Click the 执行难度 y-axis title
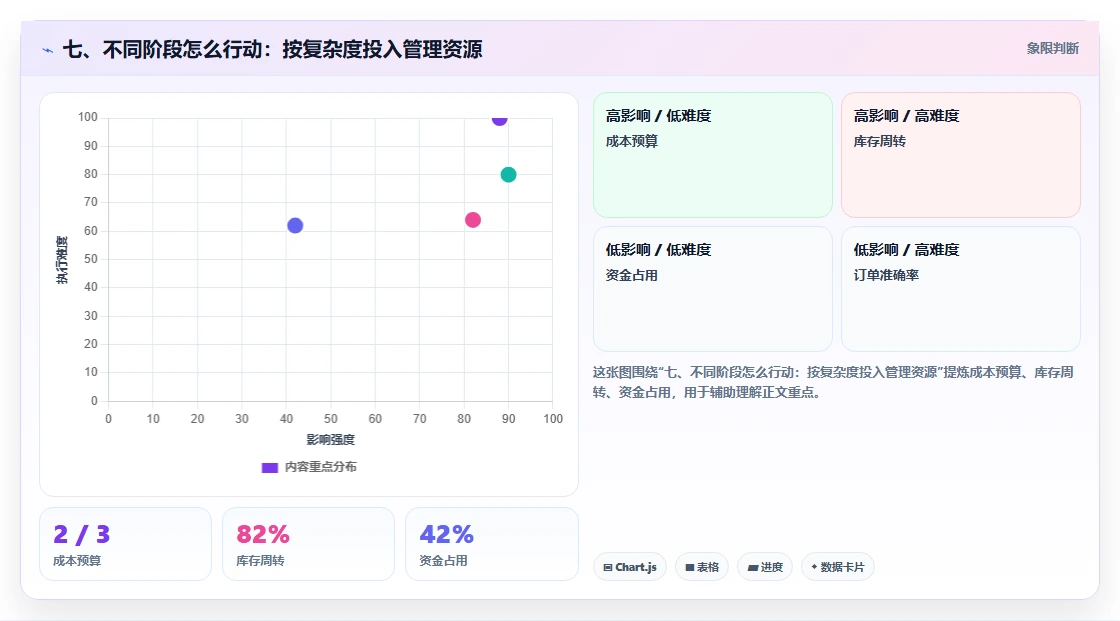This screenshot has width=1120, height=621. (62, 260)
